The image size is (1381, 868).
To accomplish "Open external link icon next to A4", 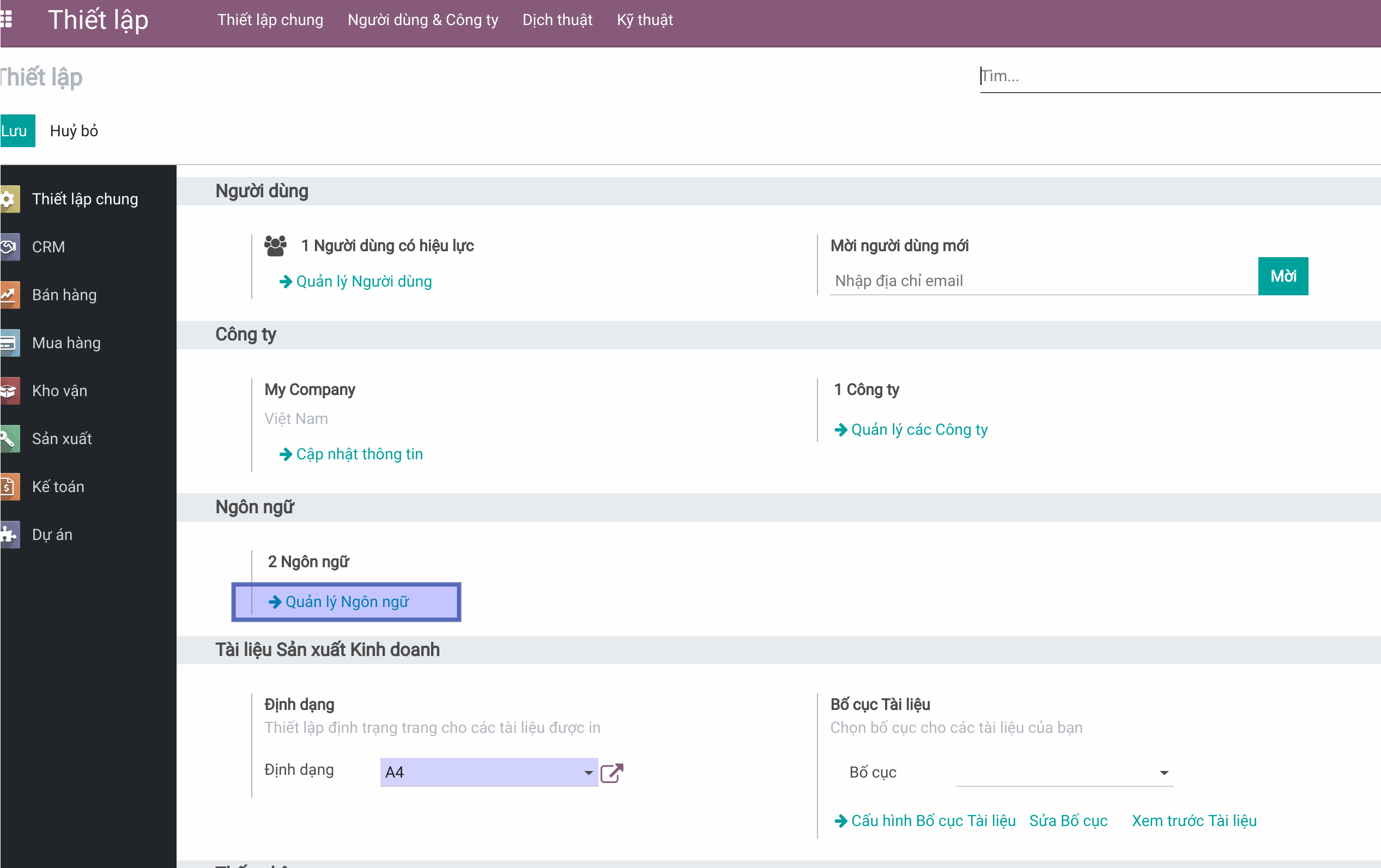I will (611, 773).
